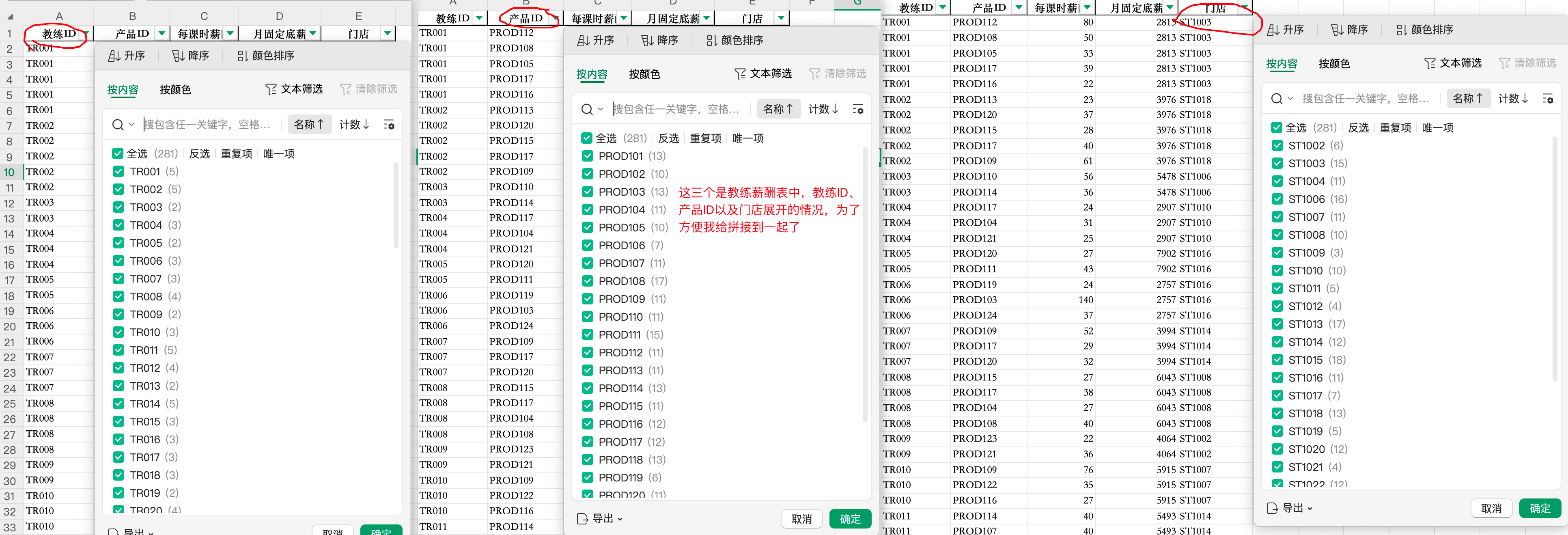The image size is (1568, 535).
Task: Click descending sort icon in middle panel
Action: point(647,40)
